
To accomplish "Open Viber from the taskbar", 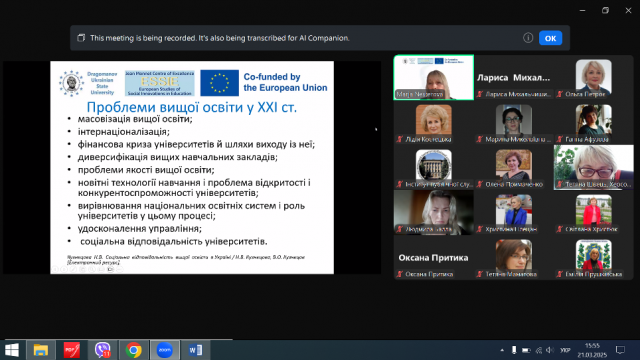I will 102,350.
